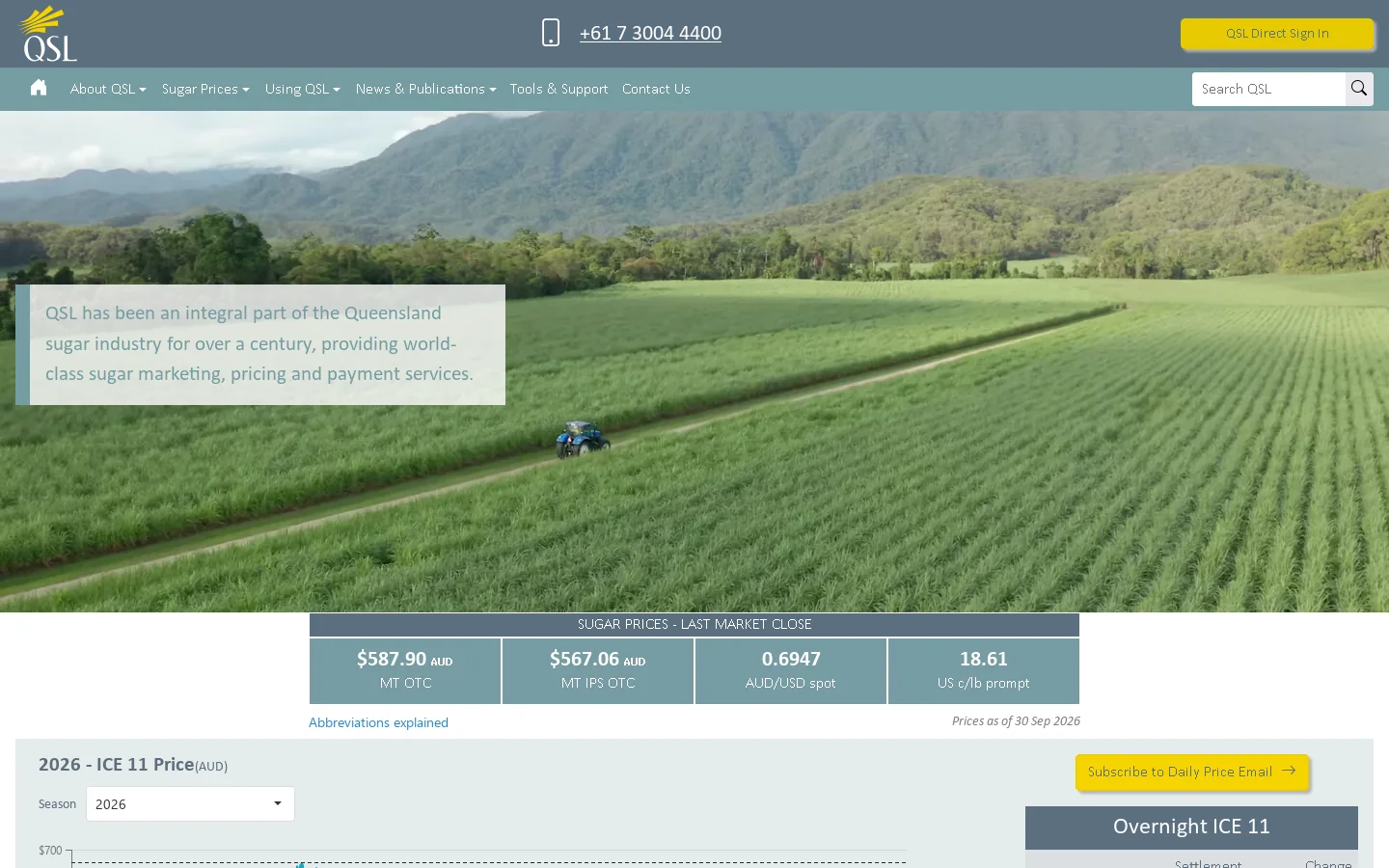1389x868 pixels.
Task: Open Tools & Support
Action: pyautogui.click(x=558, y=89)
